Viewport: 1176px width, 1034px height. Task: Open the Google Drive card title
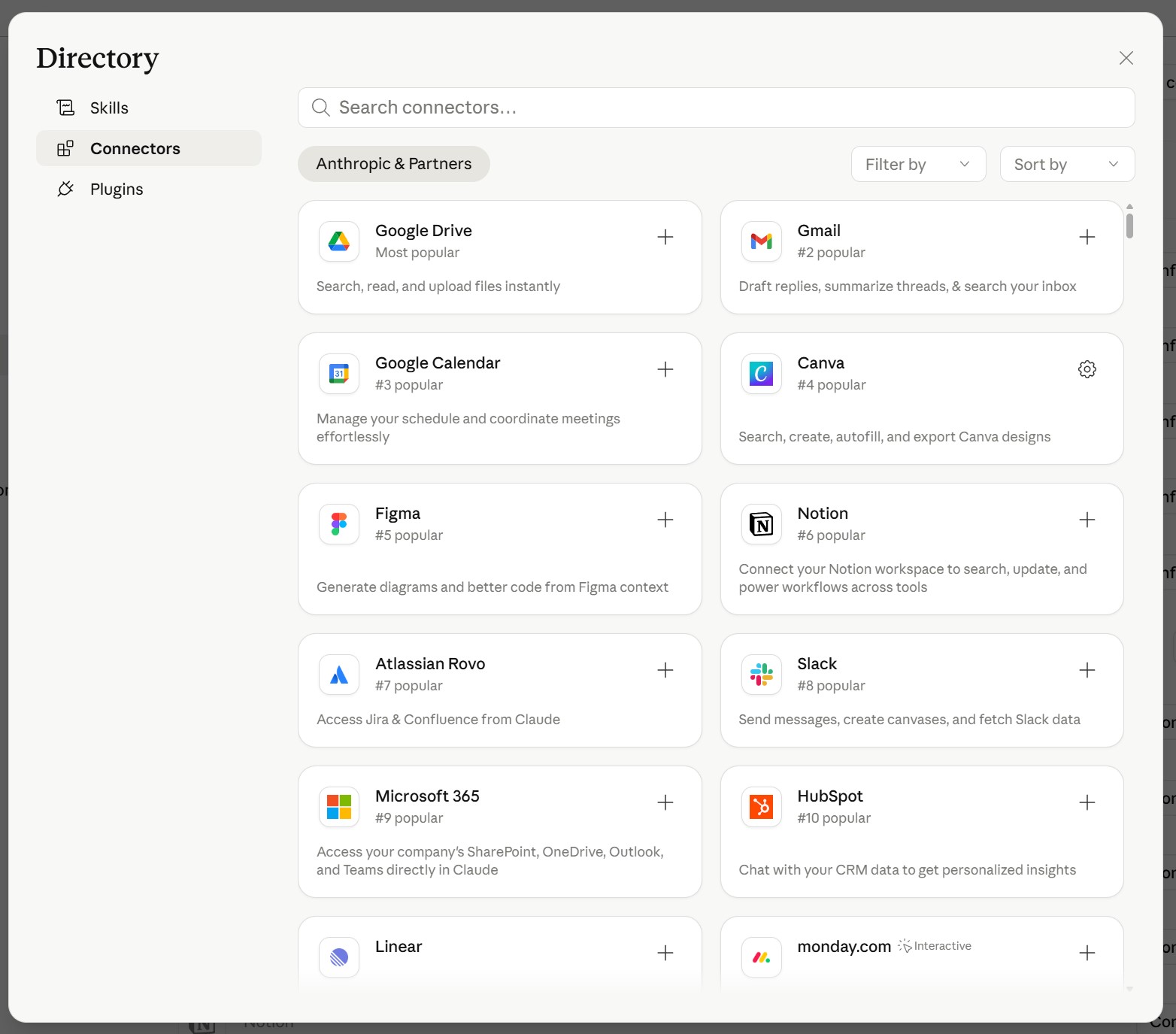[x=423, y=231]
